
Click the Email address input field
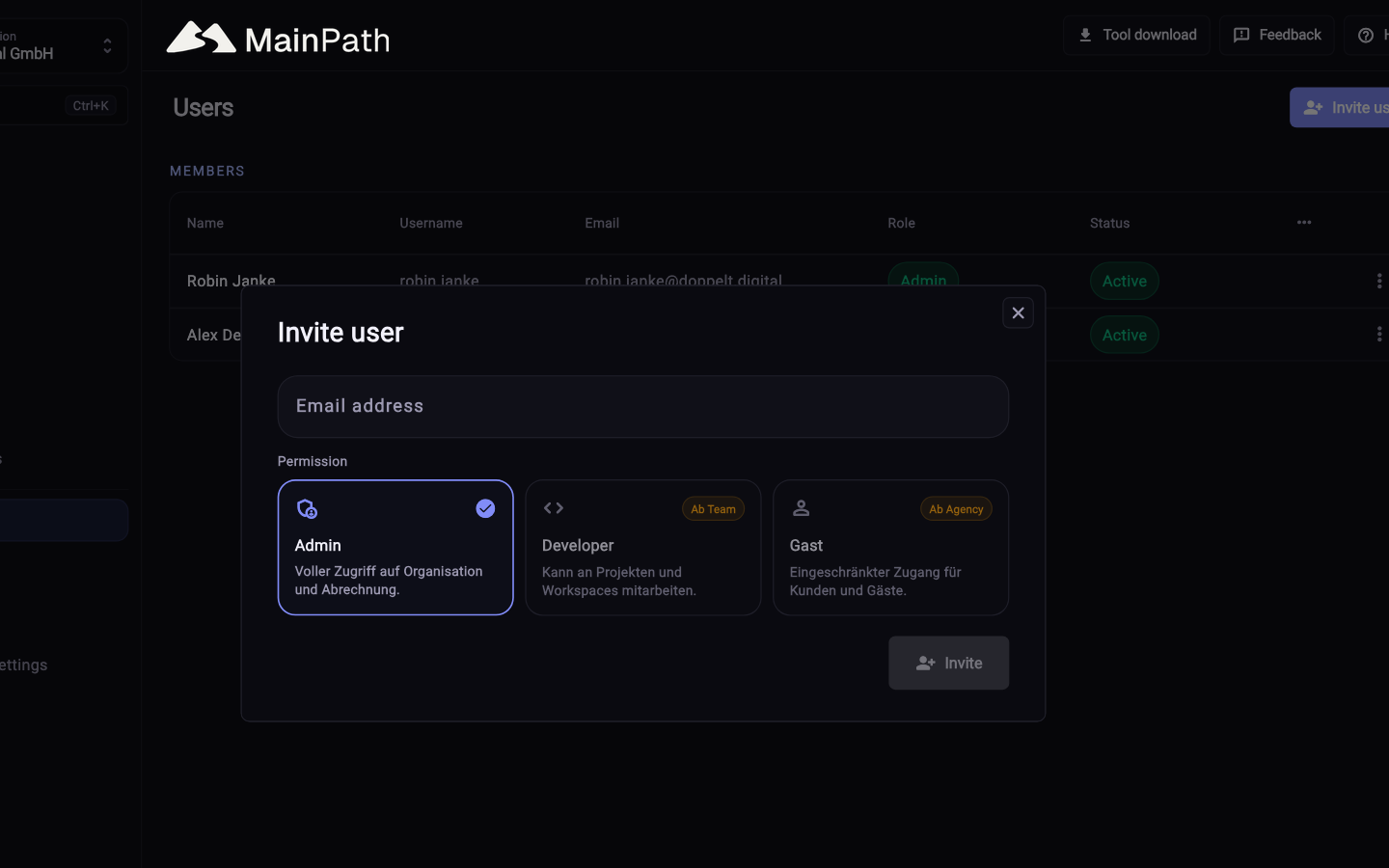pyautogui.click(x=643, y=406)
